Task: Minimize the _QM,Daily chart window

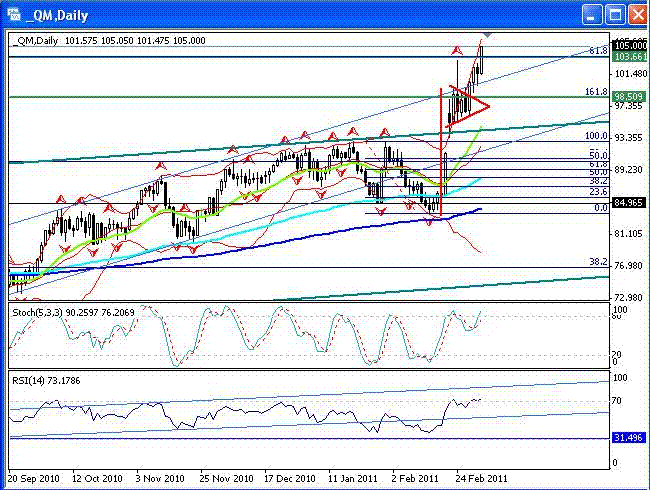Action: tap(592, 16)
